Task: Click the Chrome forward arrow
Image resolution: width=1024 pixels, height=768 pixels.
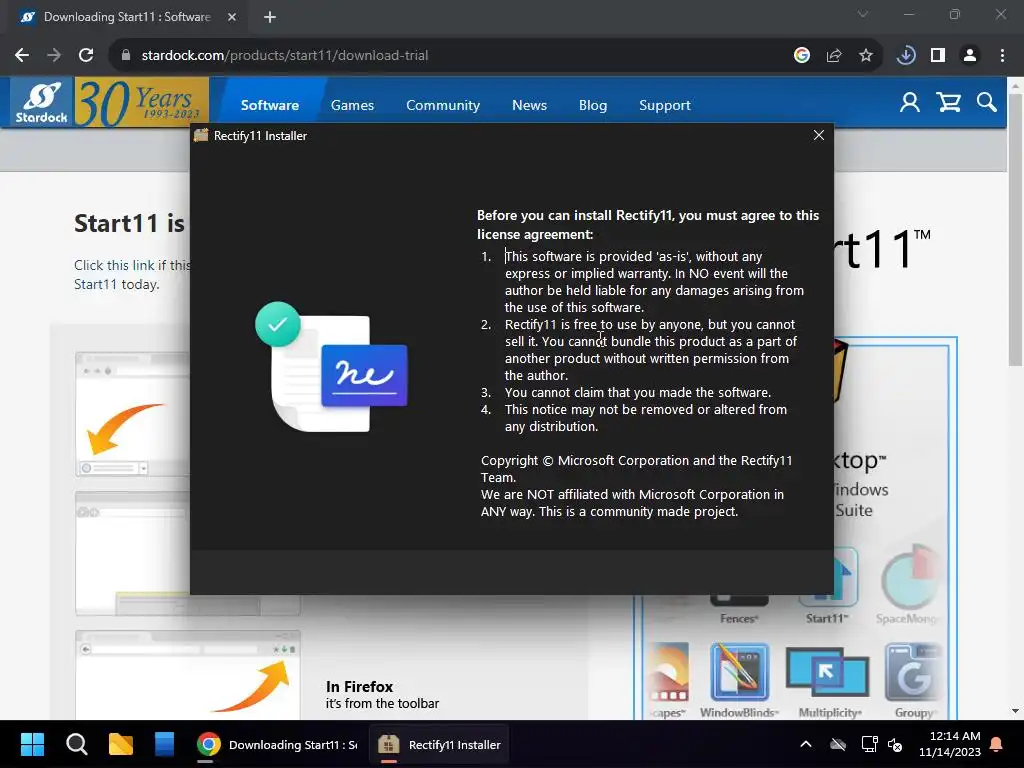Action: tap(54, 56)
